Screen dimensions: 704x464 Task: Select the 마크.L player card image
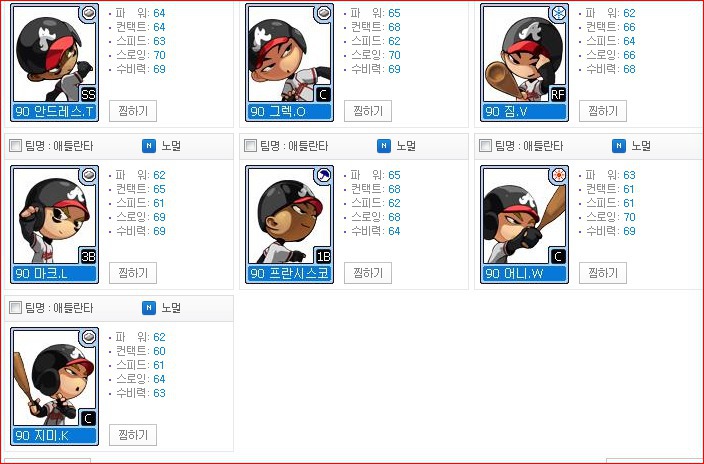tap(54, 224)
